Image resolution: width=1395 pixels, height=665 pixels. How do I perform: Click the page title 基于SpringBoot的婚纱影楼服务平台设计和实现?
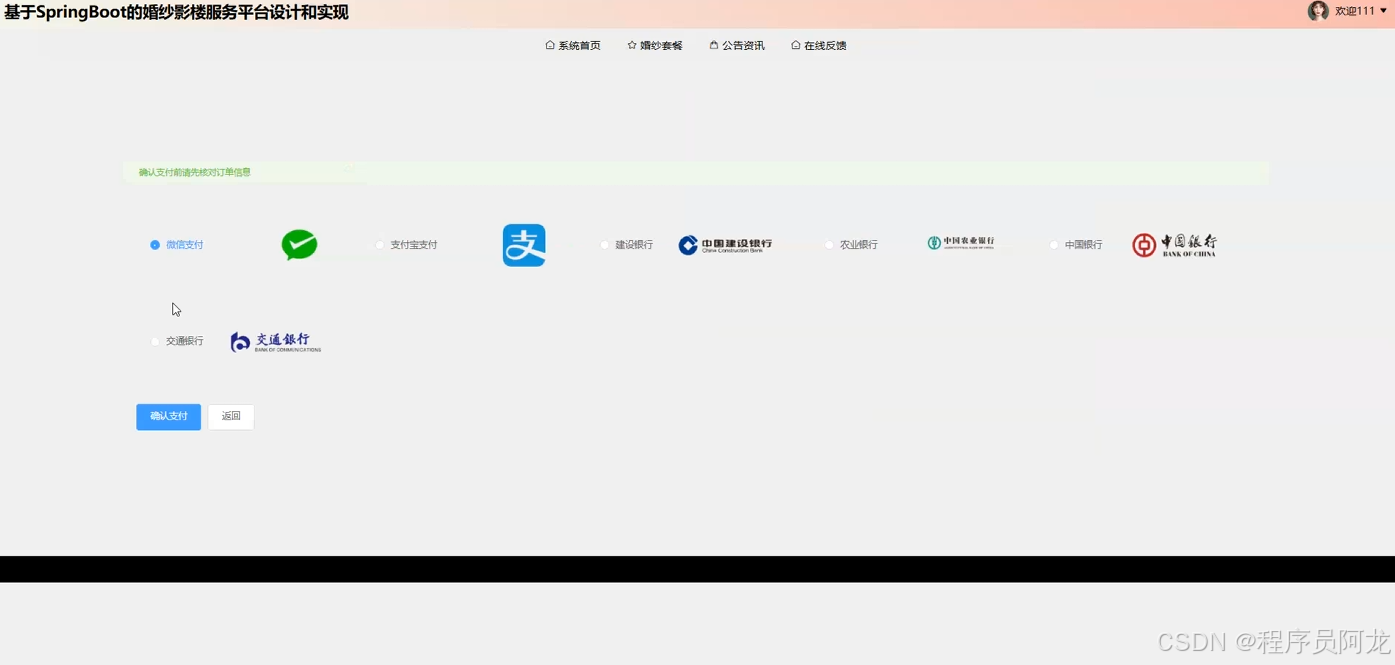176,13
